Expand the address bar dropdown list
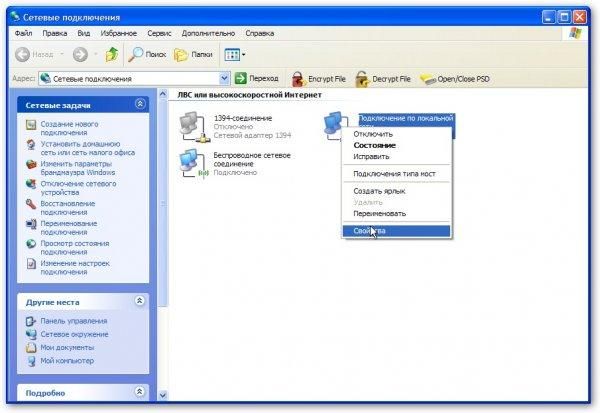 coord(225,78)
